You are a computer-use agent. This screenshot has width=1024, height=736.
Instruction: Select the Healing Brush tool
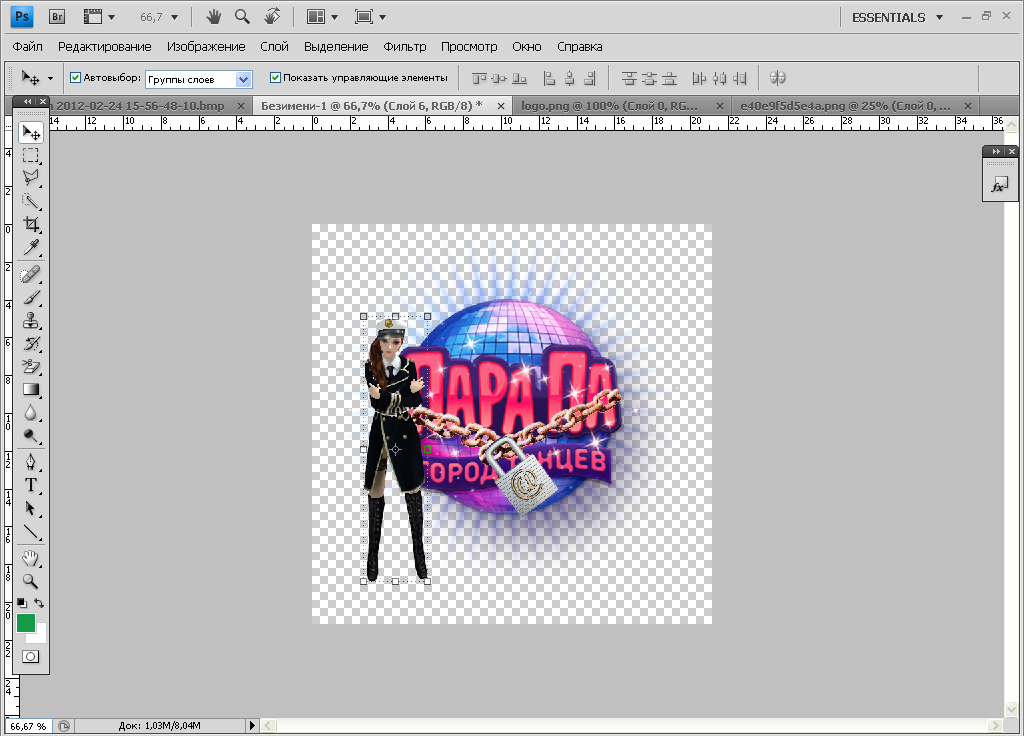point(31,274)
